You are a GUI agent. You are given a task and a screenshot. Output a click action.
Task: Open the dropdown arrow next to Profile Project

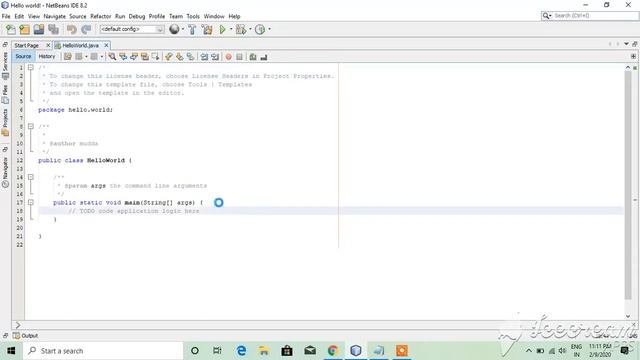tap(269, 29)
